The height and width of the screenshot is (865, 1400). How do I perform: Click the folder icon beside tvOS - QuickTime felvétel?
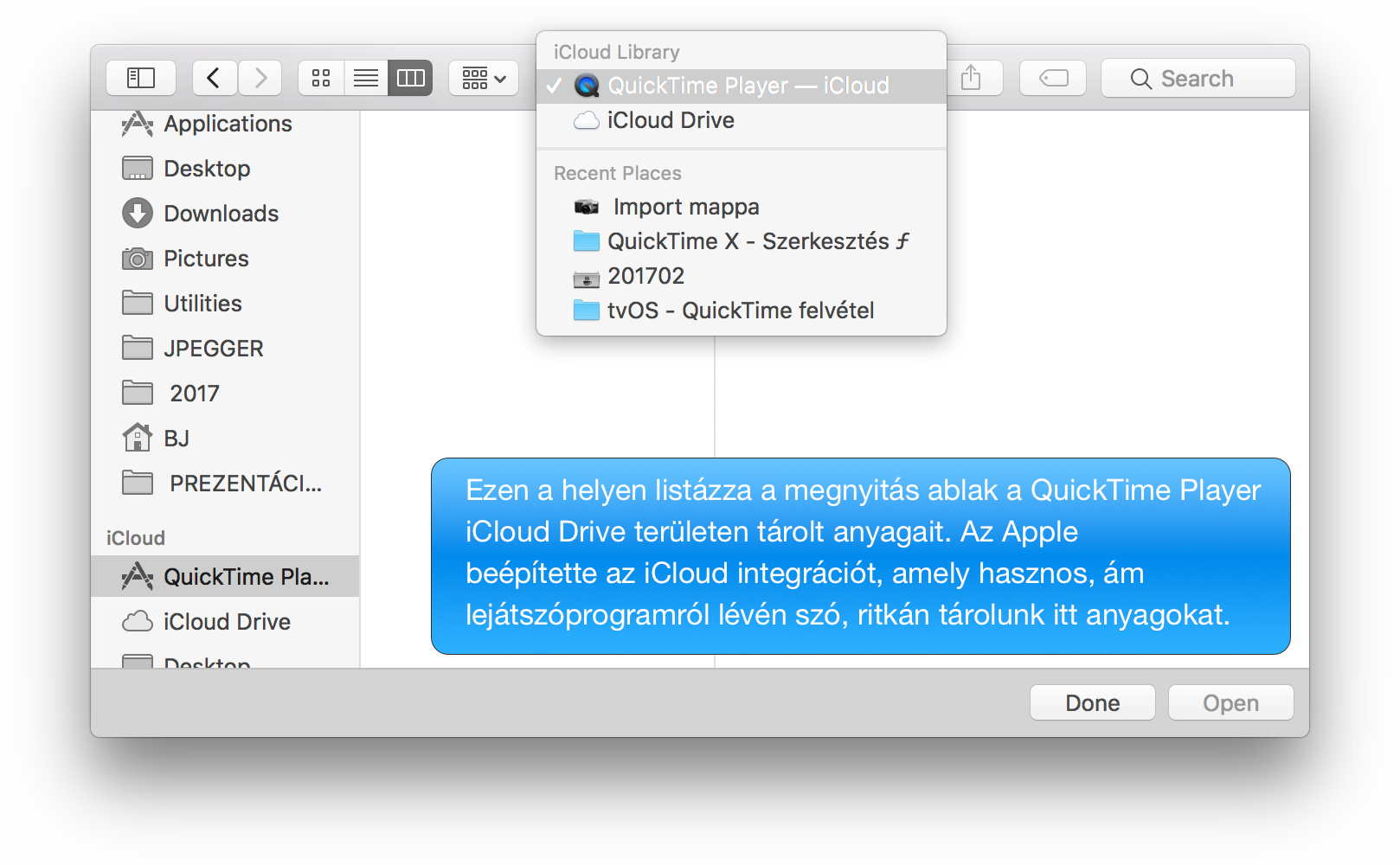[587, 311]
